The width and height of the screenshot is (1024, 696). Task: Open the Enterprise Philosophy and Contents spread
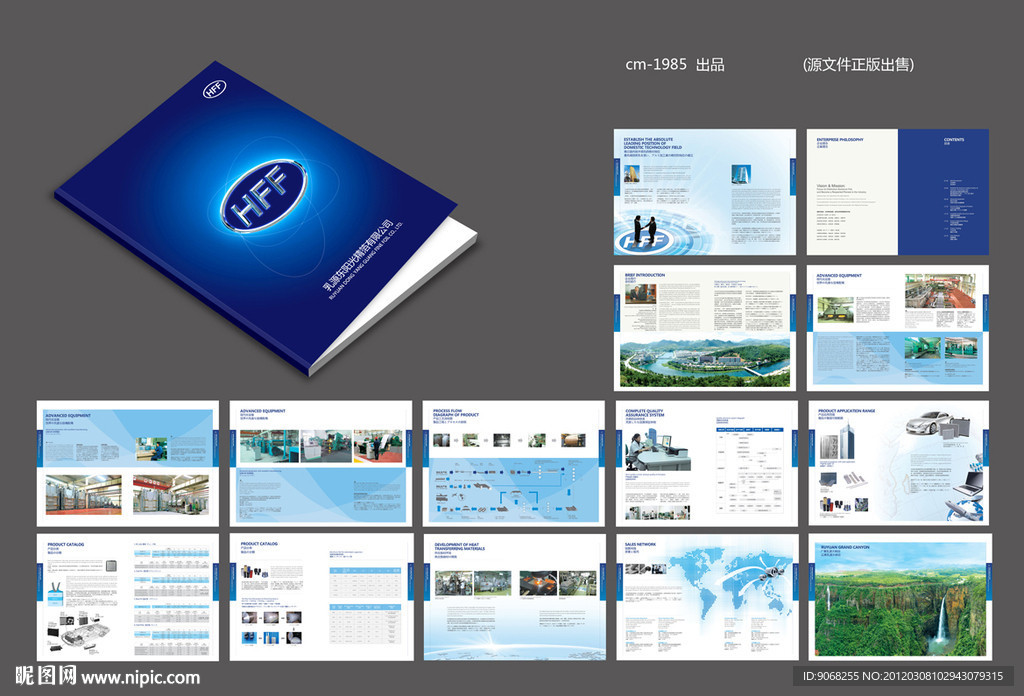(x=897, y=192)
